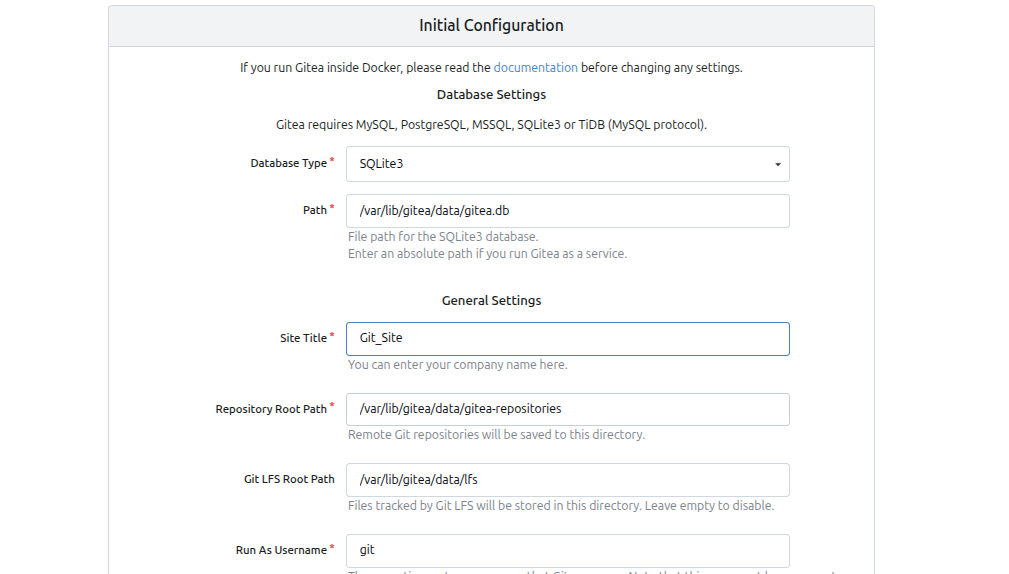The height and width of the screenshot is (574, 1009).
Task: Click the Site Title label
Action: click(303, 338)
